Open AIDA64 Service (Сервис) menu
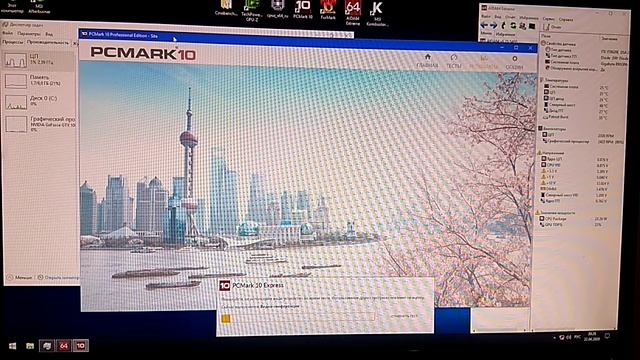The image size is (640, 360). click(549, 19)
